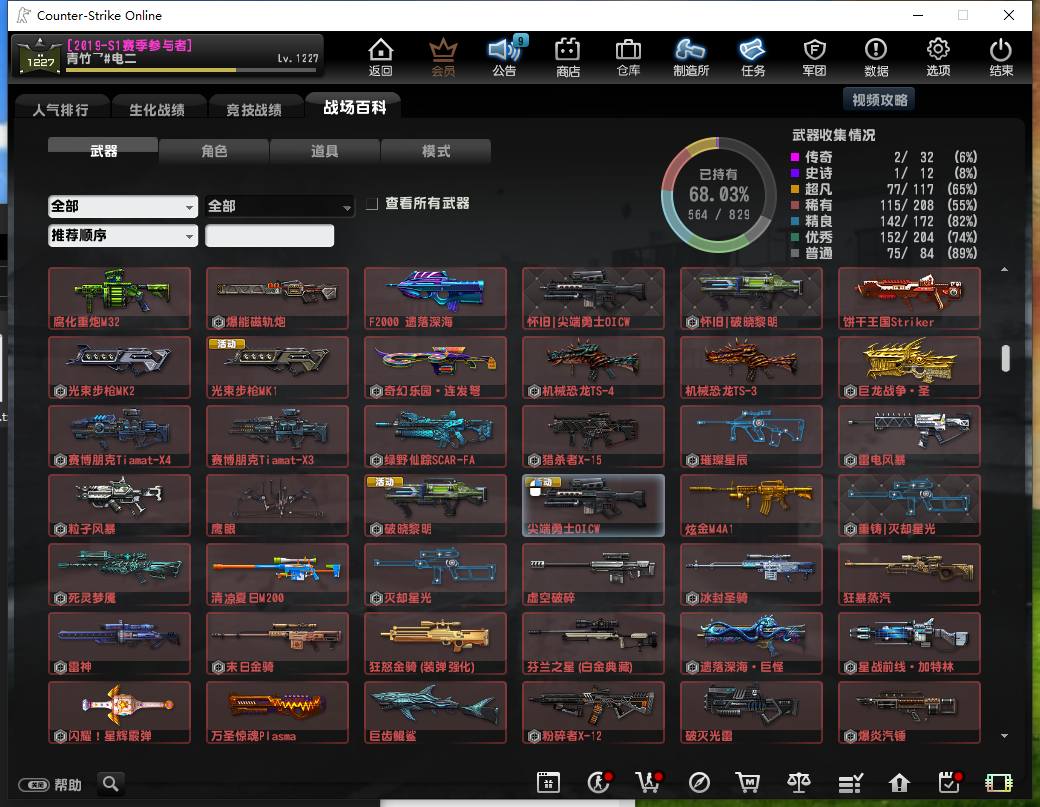
Task: Select the 饼干王国Striker weapon card
Action: point(909,298)
